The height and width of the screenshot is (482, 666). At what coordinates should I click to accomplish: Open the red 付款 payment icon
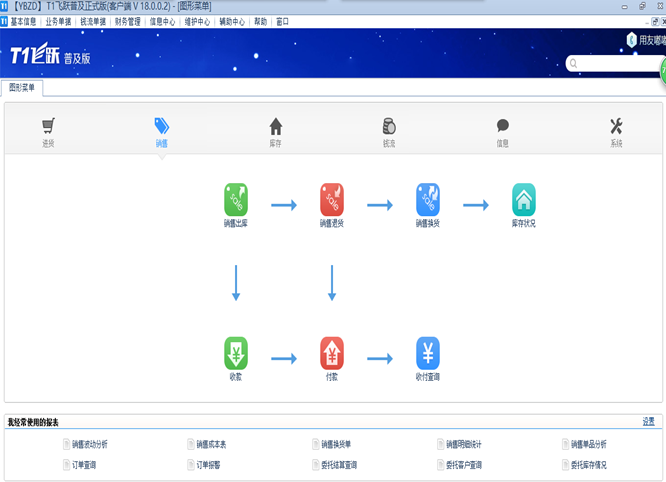pyautogui.click(x=332, y=353)
